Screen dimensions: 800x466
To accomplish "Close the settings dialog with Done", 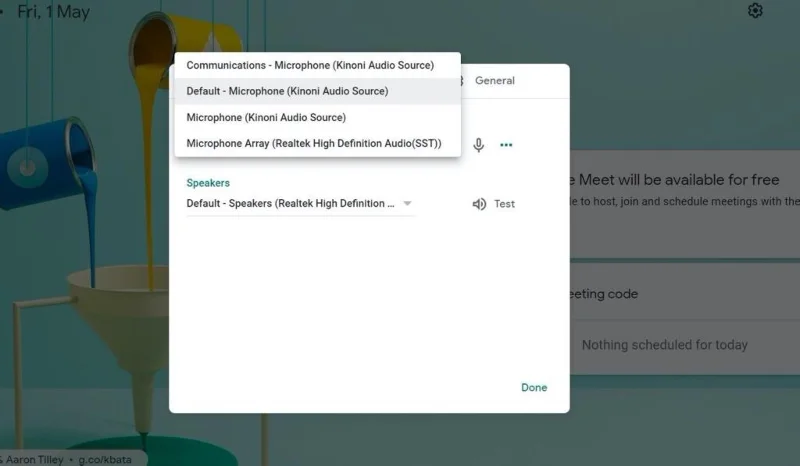I will click(534, 387).
